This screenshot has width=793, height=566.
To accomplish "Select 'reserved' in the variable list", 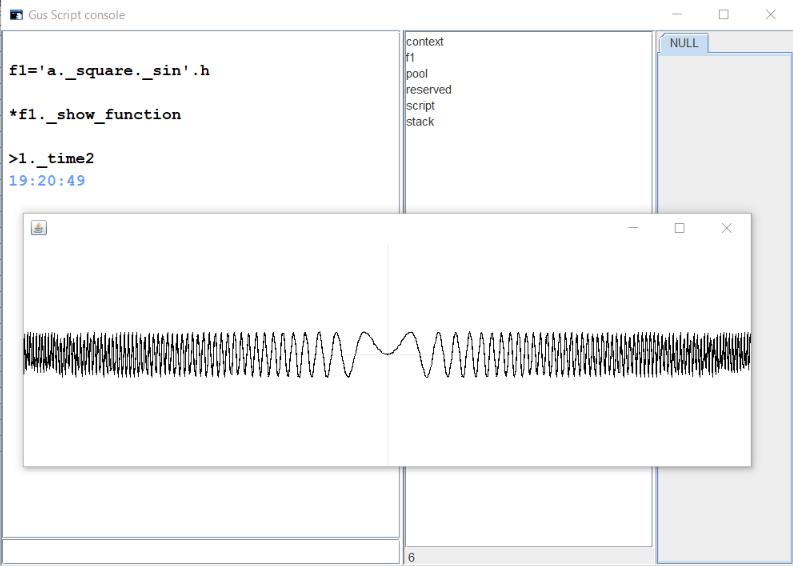I will click(428, 90).
